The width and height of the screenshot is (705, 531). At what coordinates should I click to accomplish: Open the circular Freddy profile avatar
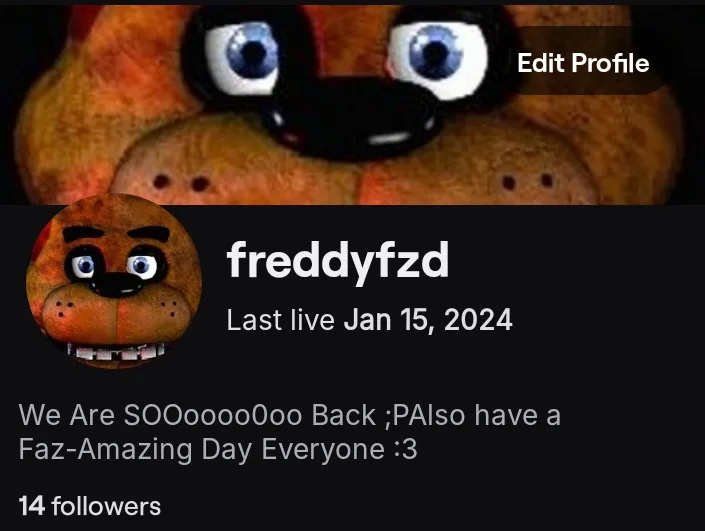[x=114, y=282]
